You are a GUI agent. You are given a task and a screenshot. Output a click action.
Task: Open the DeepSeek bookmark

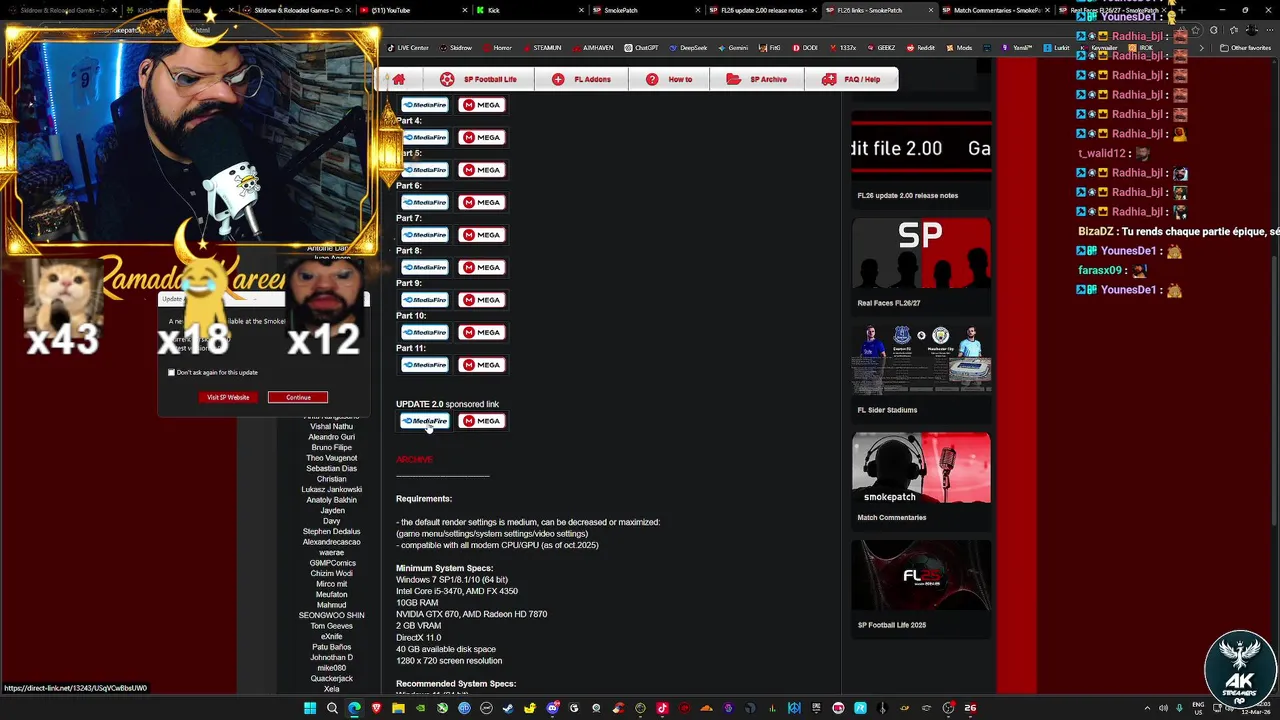688,47
